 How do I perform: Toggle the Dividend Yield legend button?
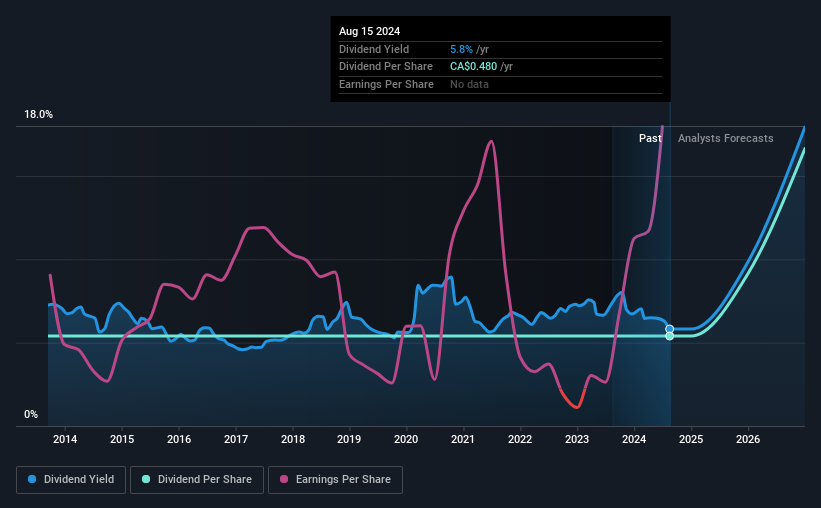71,480
